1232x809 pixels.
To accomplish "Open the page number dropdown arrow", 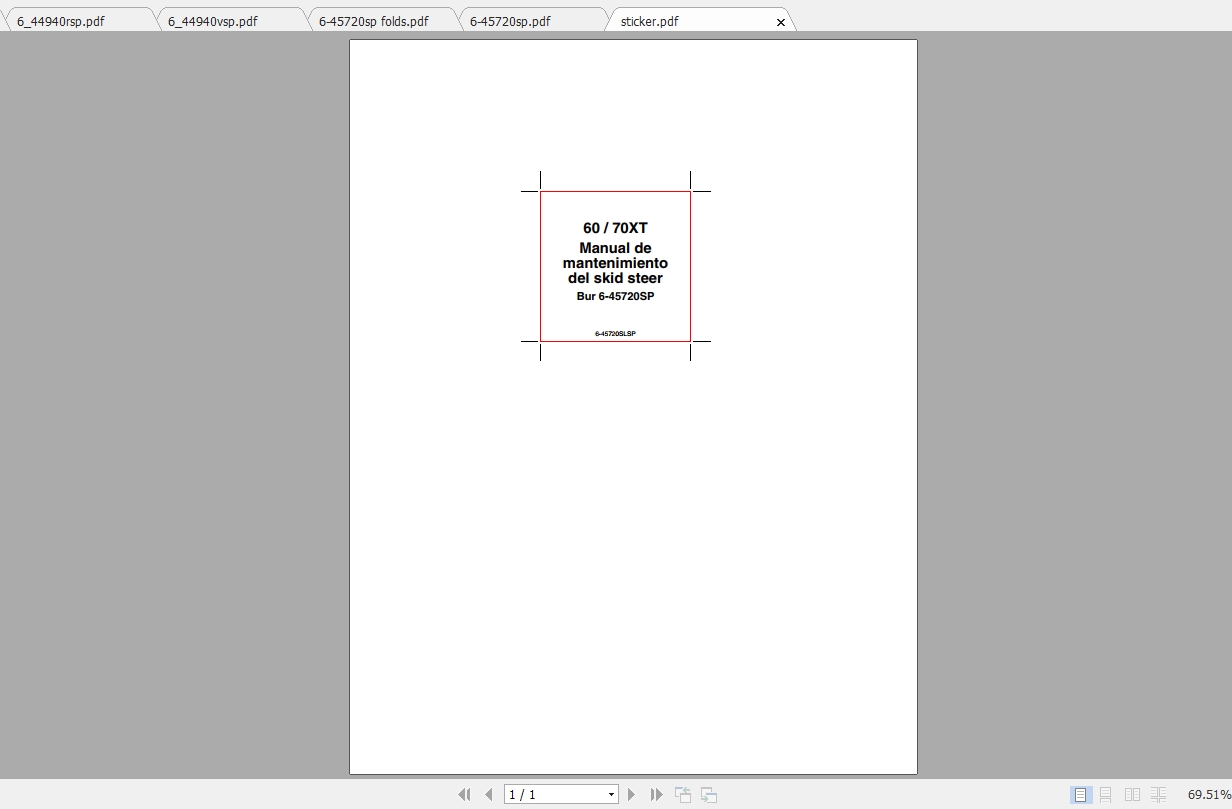I will [x=611, y=795].
